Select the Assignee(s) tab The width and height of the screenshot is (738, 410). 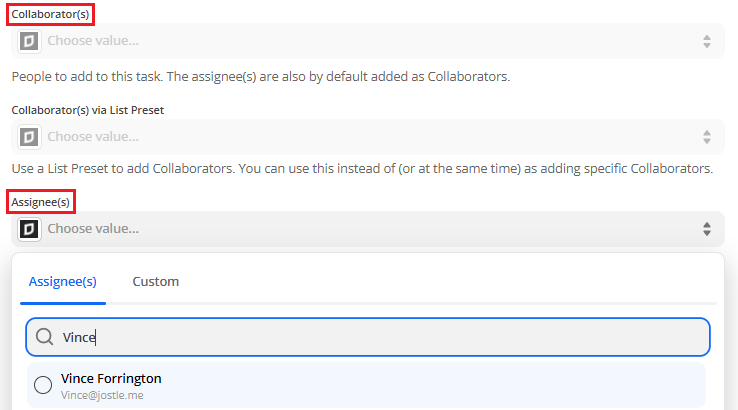[63, 281]
